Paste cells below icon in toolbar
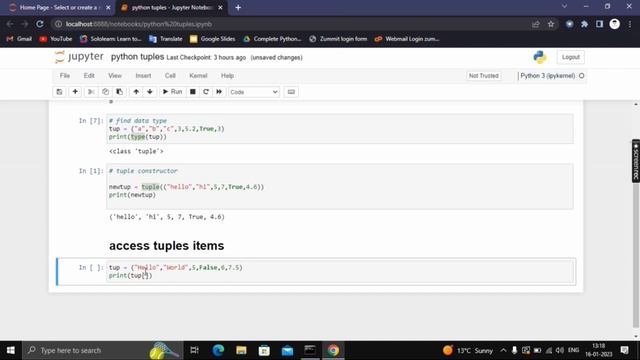 [120, 92]
